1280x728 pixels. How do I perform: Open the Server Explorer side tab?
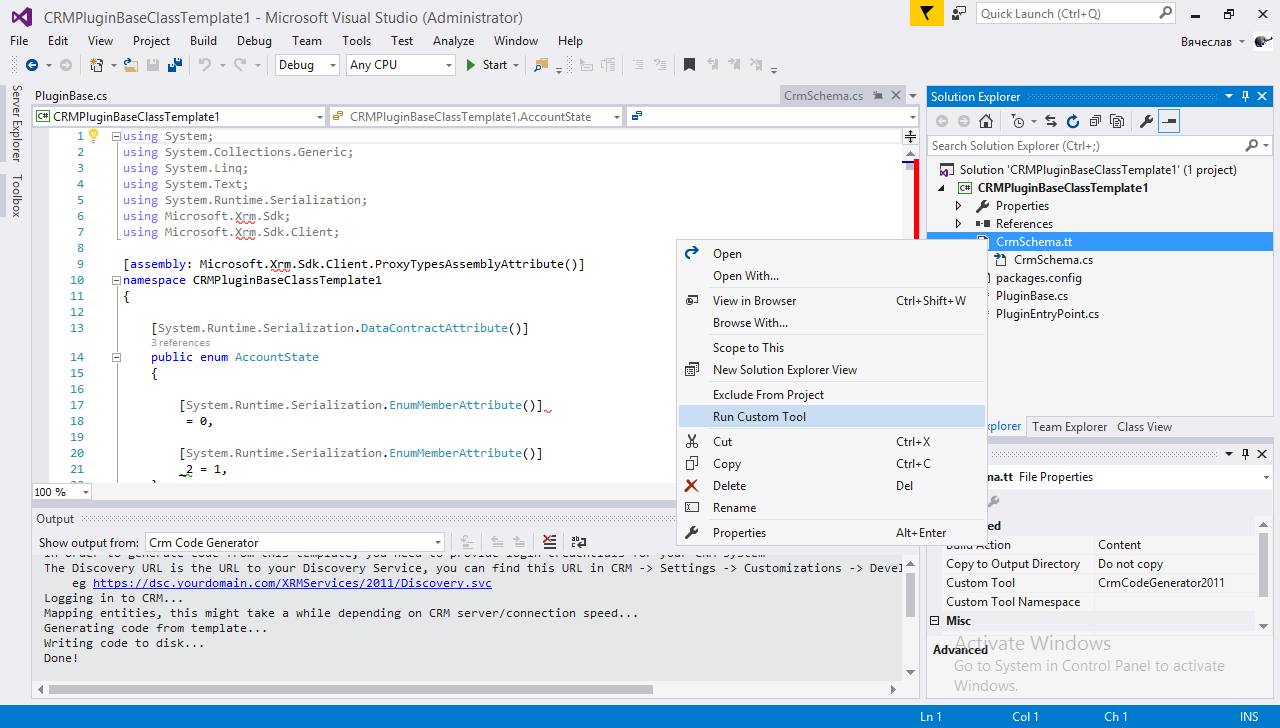tap(16, 123)
